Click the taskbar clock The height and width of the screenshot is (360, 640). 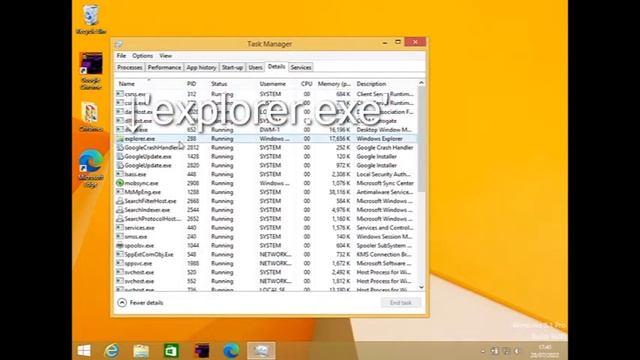coord(545,351)
